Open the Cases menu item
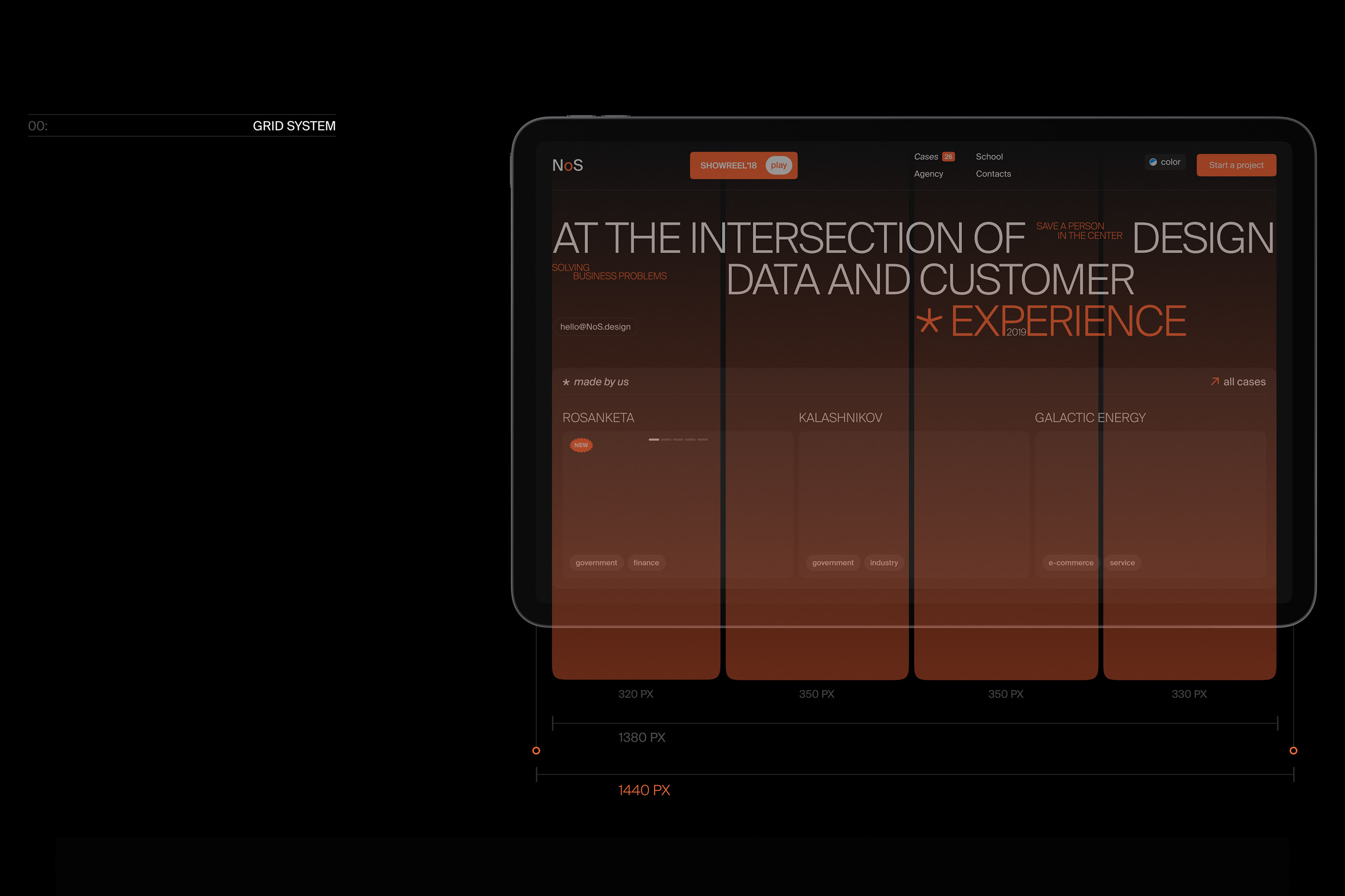1345x896 pixels. coord(925,157)
